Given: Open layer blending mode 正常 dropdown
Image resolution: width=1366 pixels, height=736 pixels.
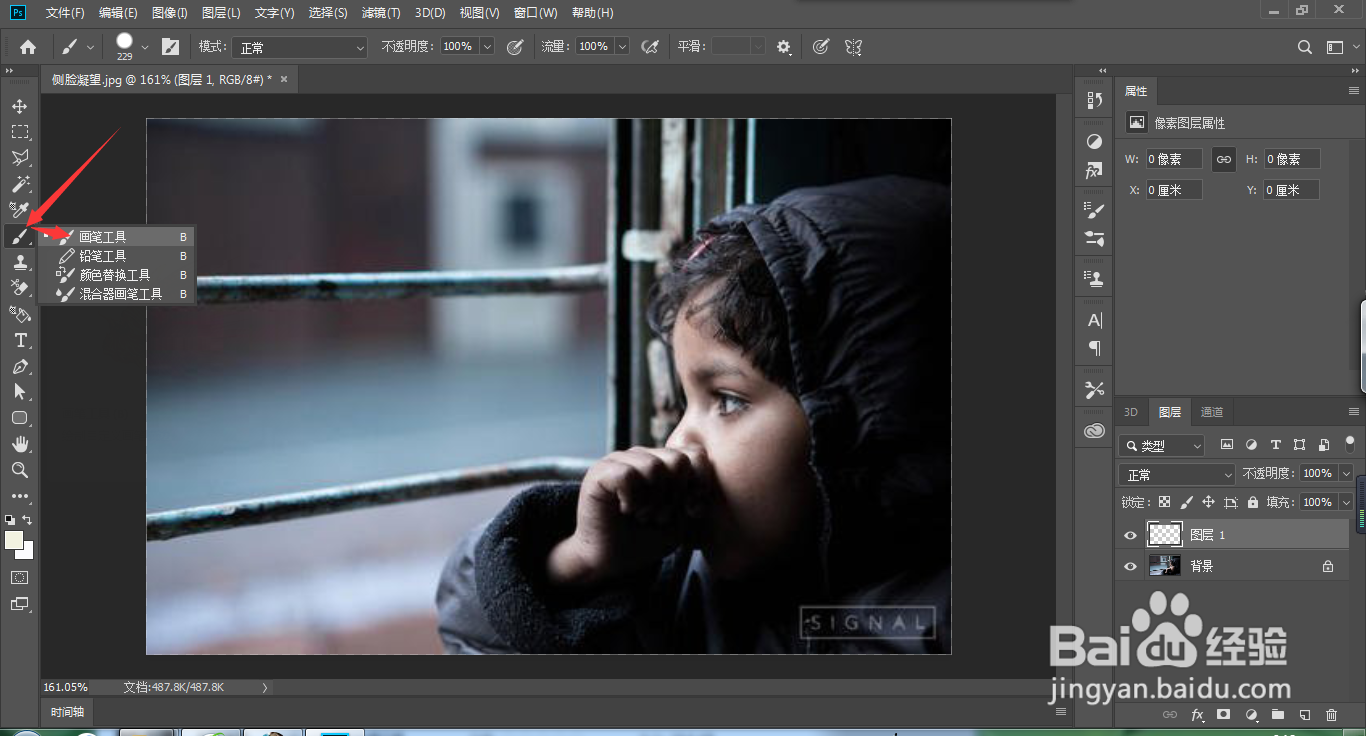Looking at the screenshot, I should click(x=1178, y=474).
